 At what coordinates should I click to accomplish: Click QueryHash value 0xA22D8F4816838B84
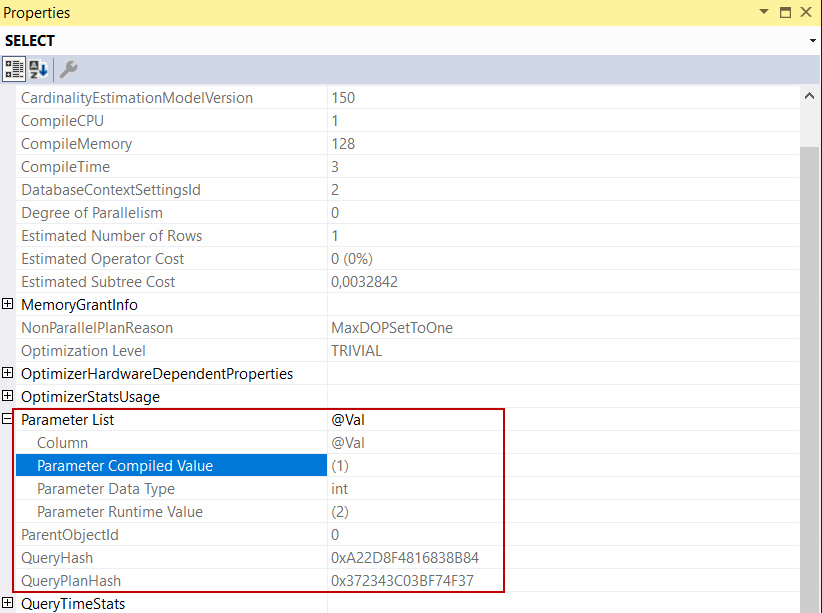(405, 558)
